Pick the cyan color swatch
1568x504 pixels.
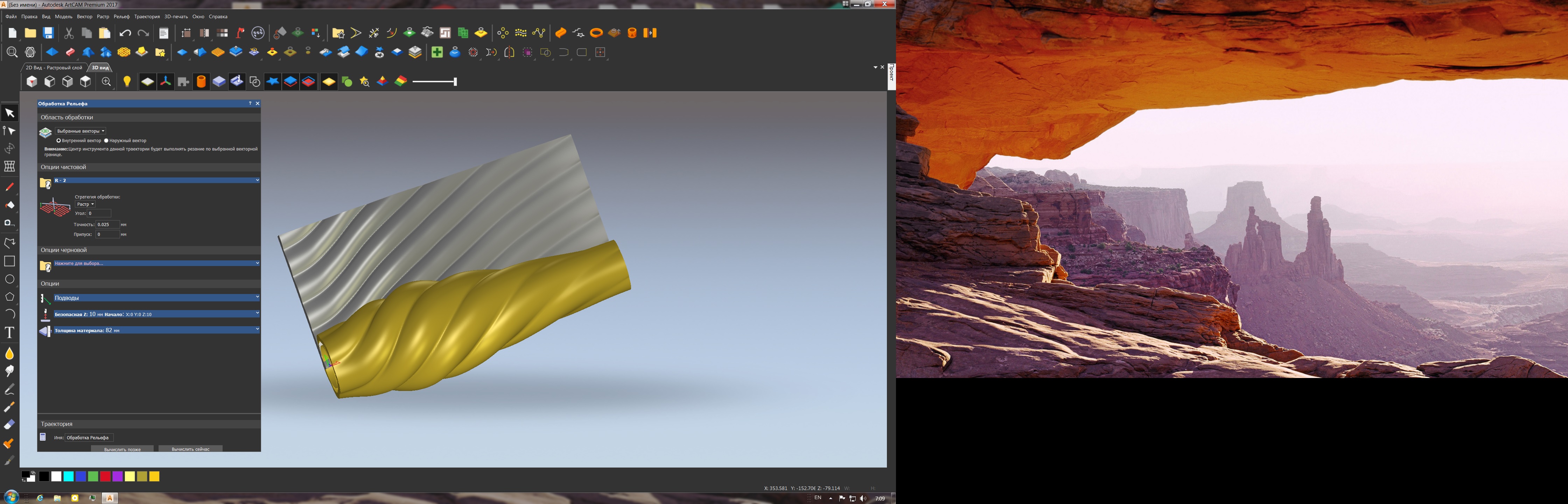tap(69, 477)
